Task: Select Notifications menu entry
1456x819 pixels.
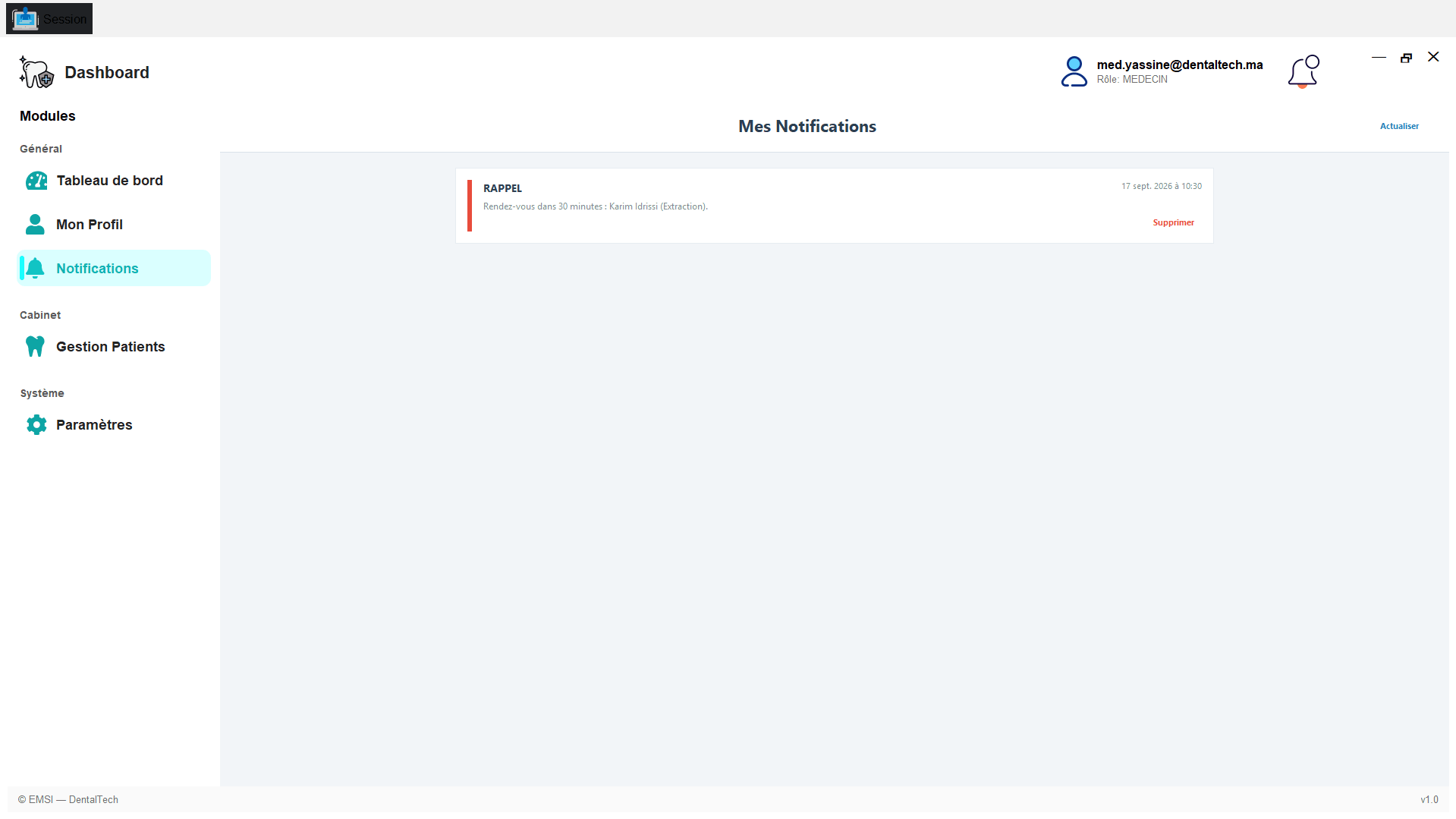Action: point(114,269)
